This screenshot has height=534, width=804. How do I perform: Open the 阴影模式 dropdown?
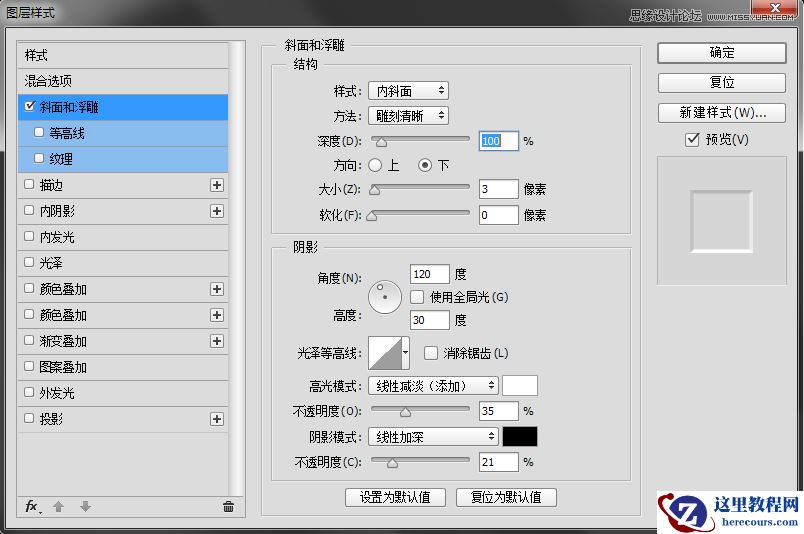[433, 437]
